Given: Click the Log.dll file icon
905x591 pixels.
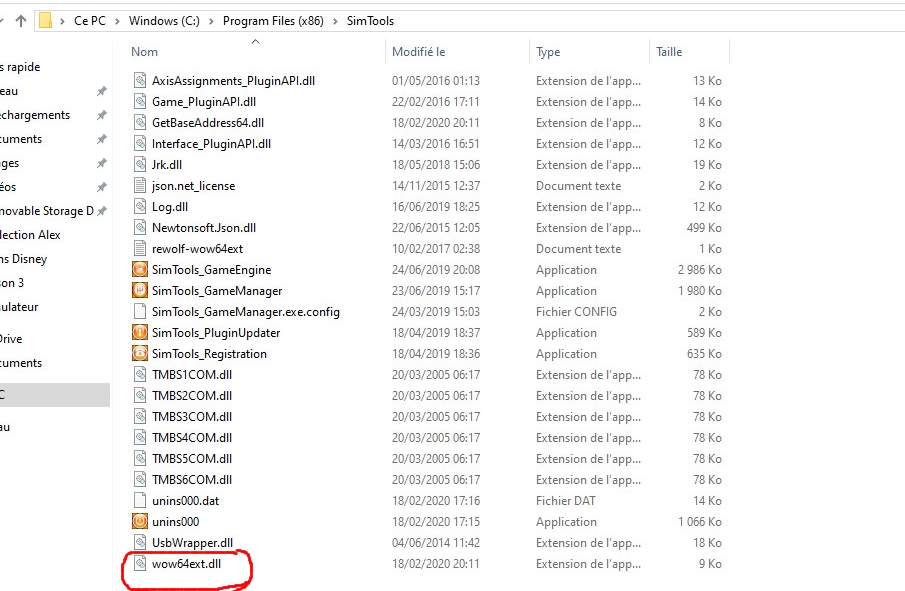Looking at the screenshot, I should [x=140, y=207].
